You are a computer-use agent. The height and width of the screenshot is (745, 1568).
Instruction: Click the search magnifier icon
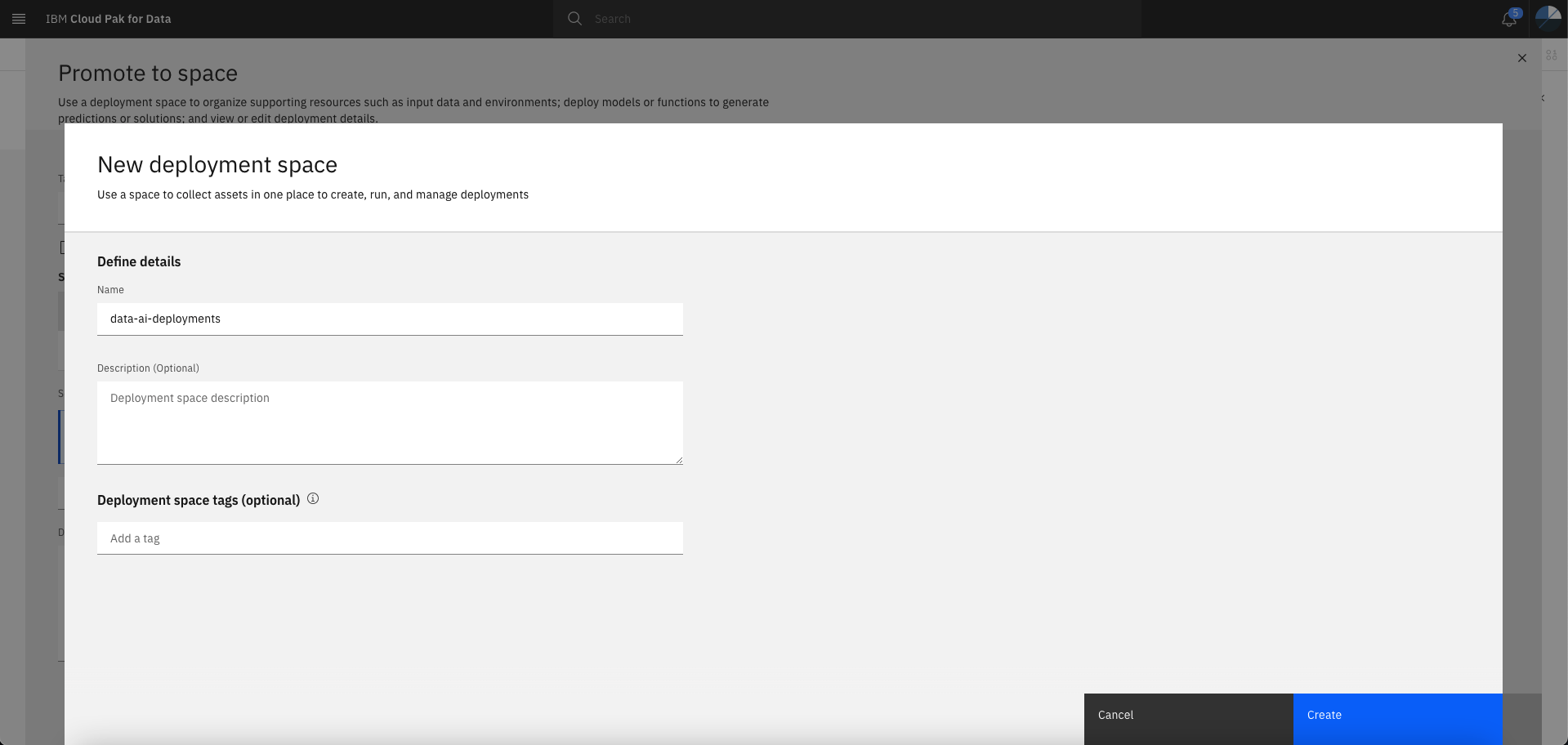[574, 19]
